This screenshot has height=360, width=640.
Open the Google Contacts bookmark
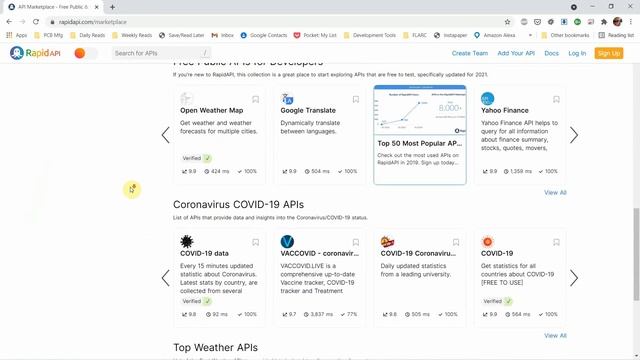[264, 35]
